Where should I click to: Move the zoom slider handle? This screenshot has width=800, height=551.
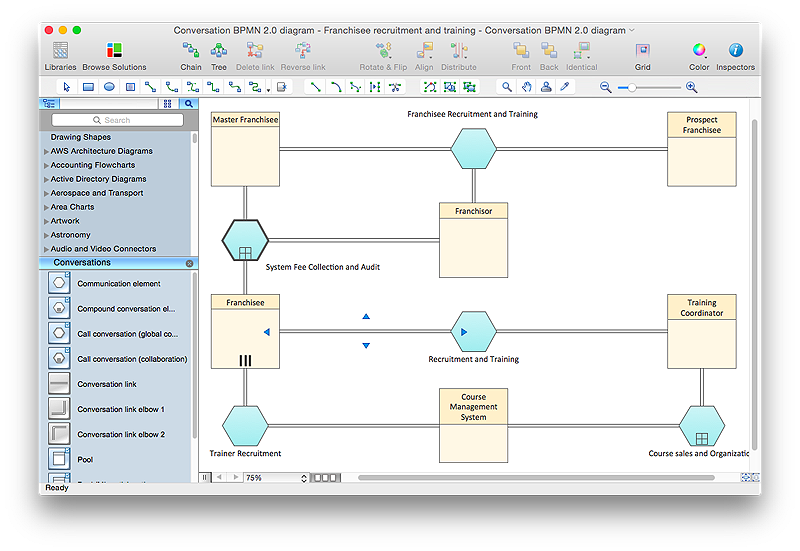click(632, 88)
